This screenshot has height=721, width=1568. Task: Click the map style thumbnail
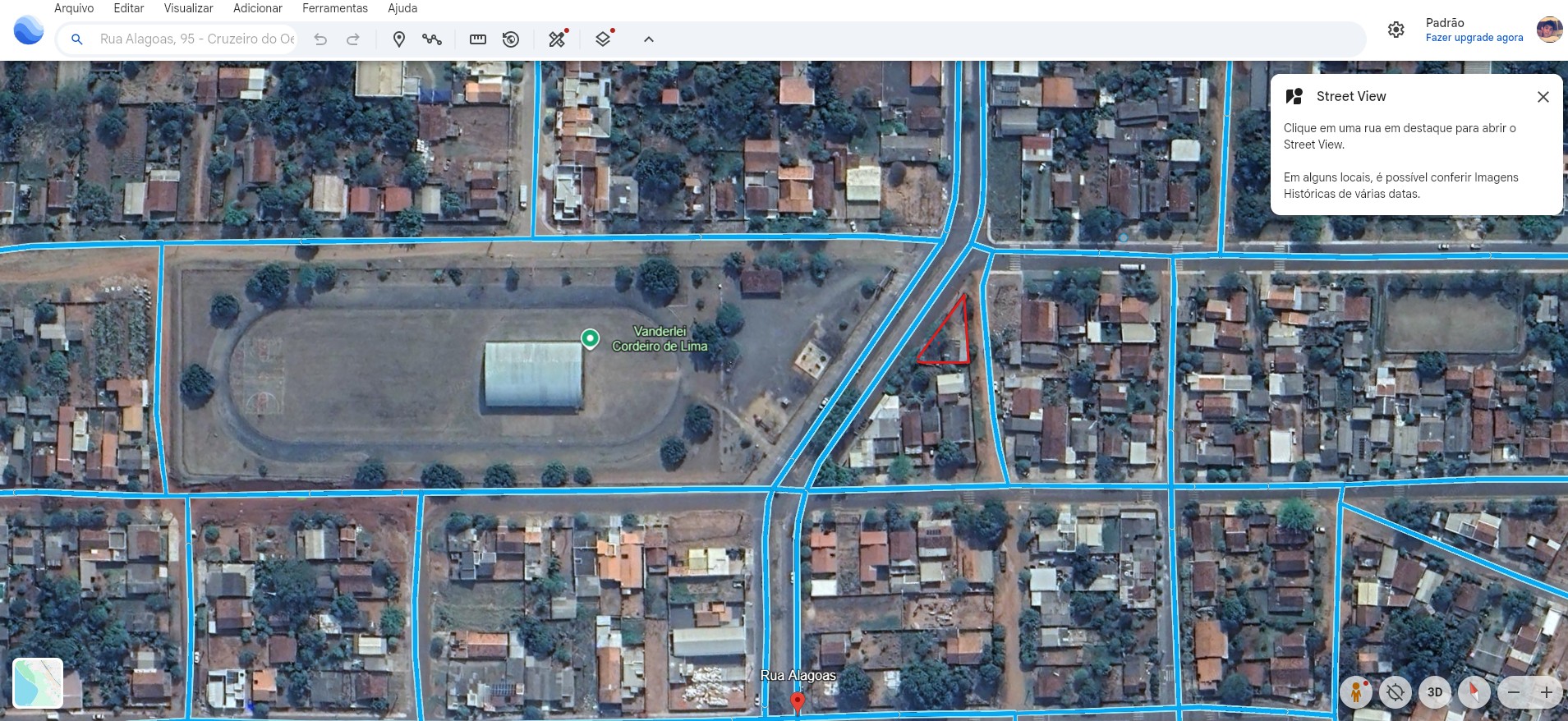pyautogui.click(x=38, y=683)
